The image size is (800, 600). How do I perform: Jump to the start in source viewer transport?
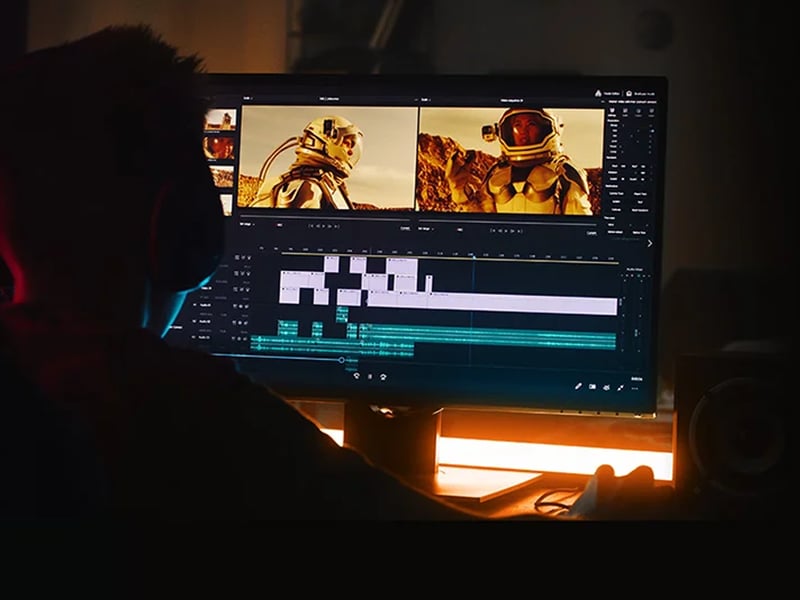tap(311, 226)
